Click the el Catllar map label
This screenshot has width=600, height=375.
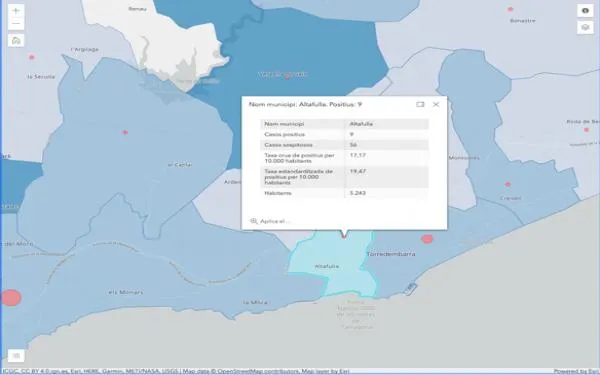pyautogui.click(x=180, y=165)
